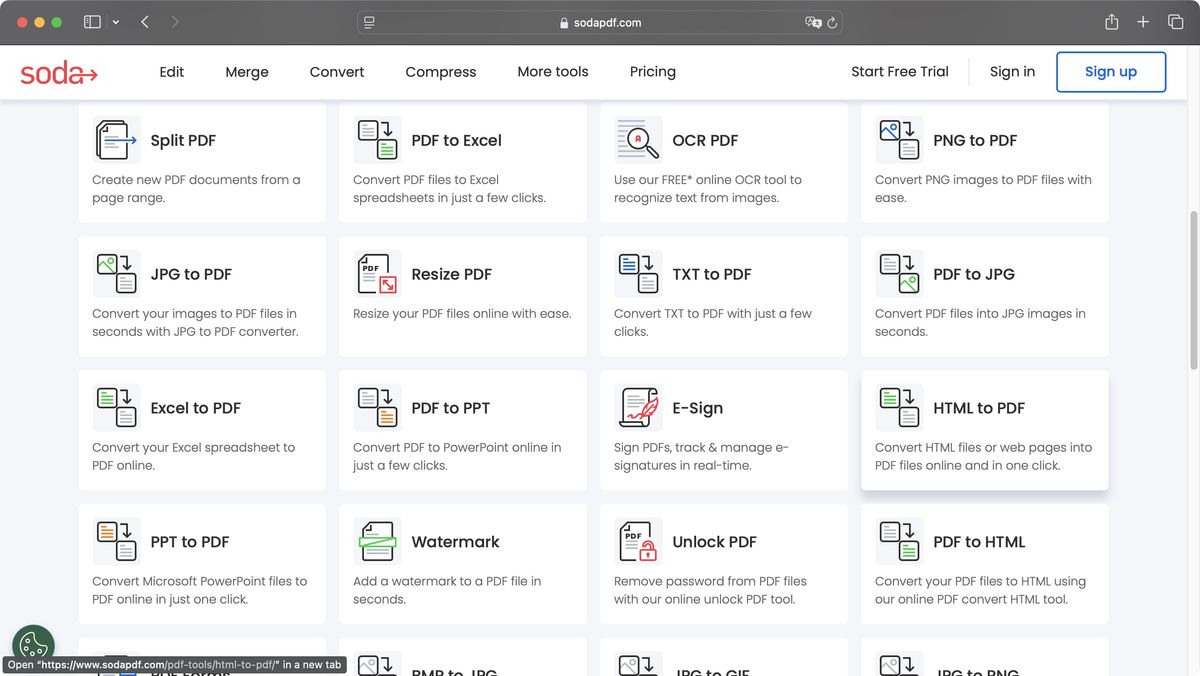Expand the Convert menu
The height and width of the screenshot is (676, 1200).
tap(336, 71)
